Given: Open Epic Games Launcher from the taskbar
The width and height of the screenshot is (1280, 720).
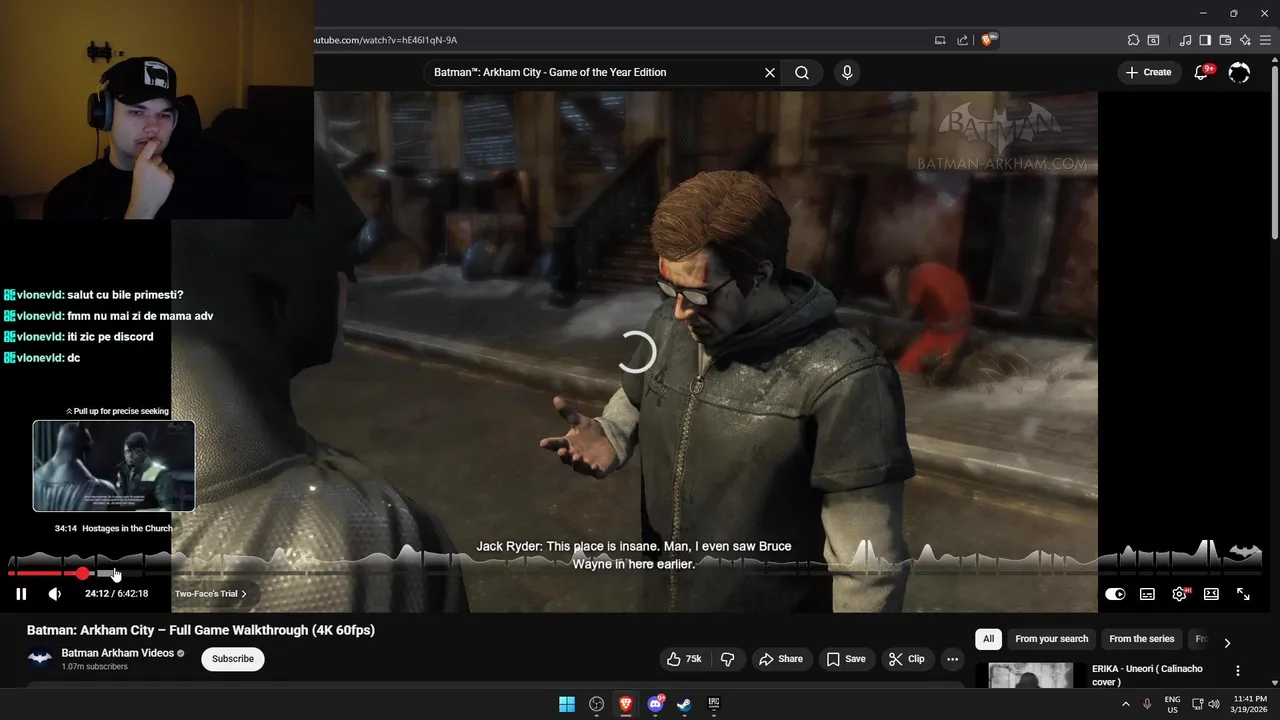Looking at the screenshot, I should [x=714, y=704].
